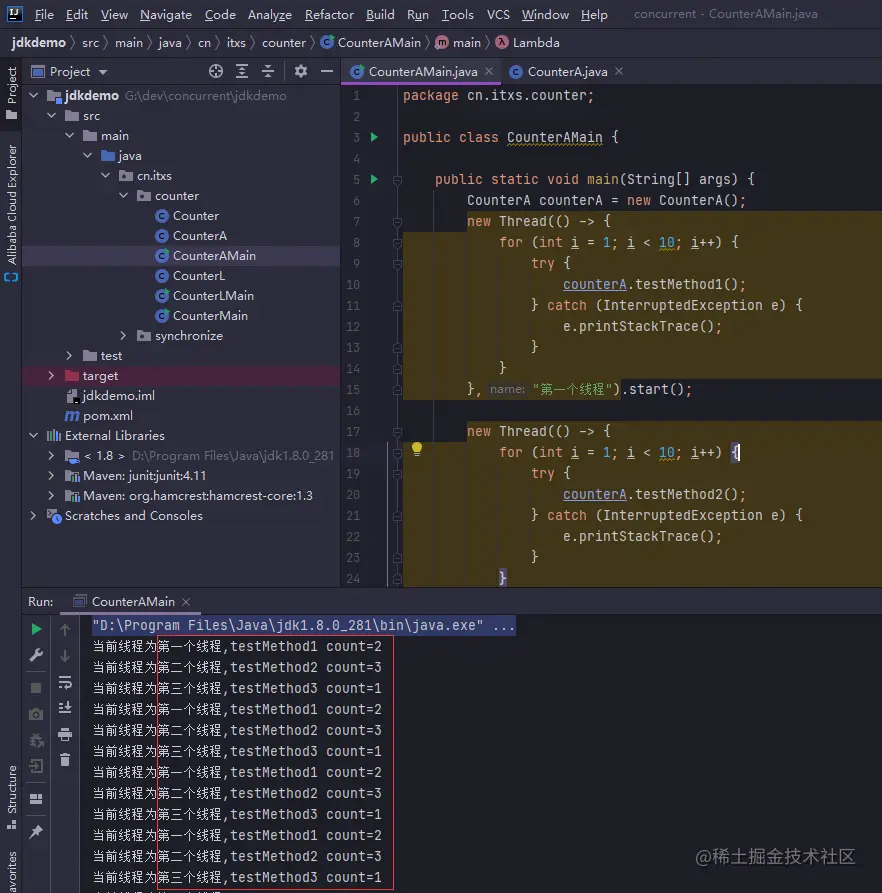Click the Lambda breadcrumb
Image resolution: width=882 pixels, height=893 pixels.
pos(528,43)
